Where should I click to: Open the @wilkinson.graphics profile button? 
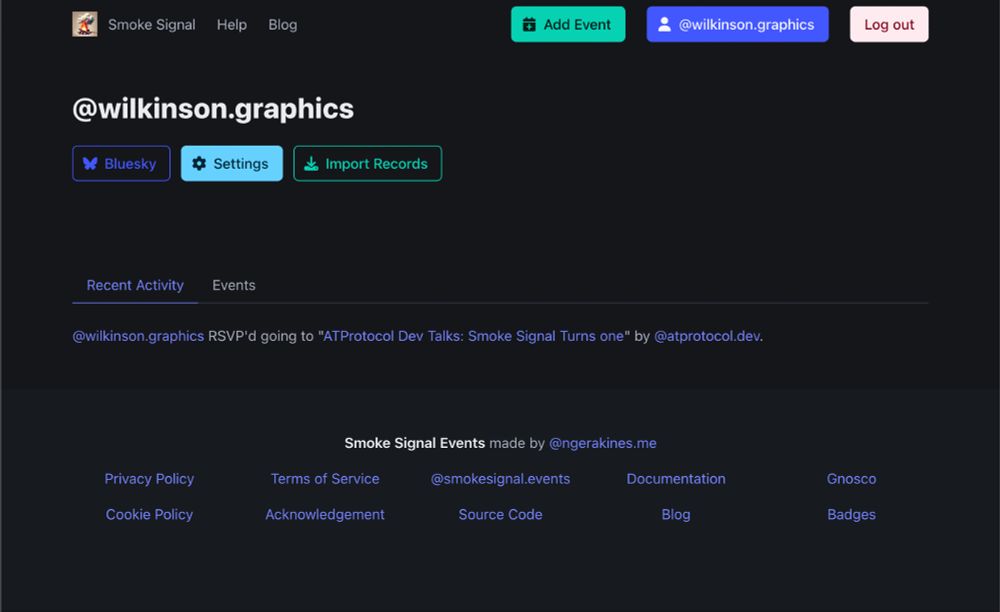[737, 24]
